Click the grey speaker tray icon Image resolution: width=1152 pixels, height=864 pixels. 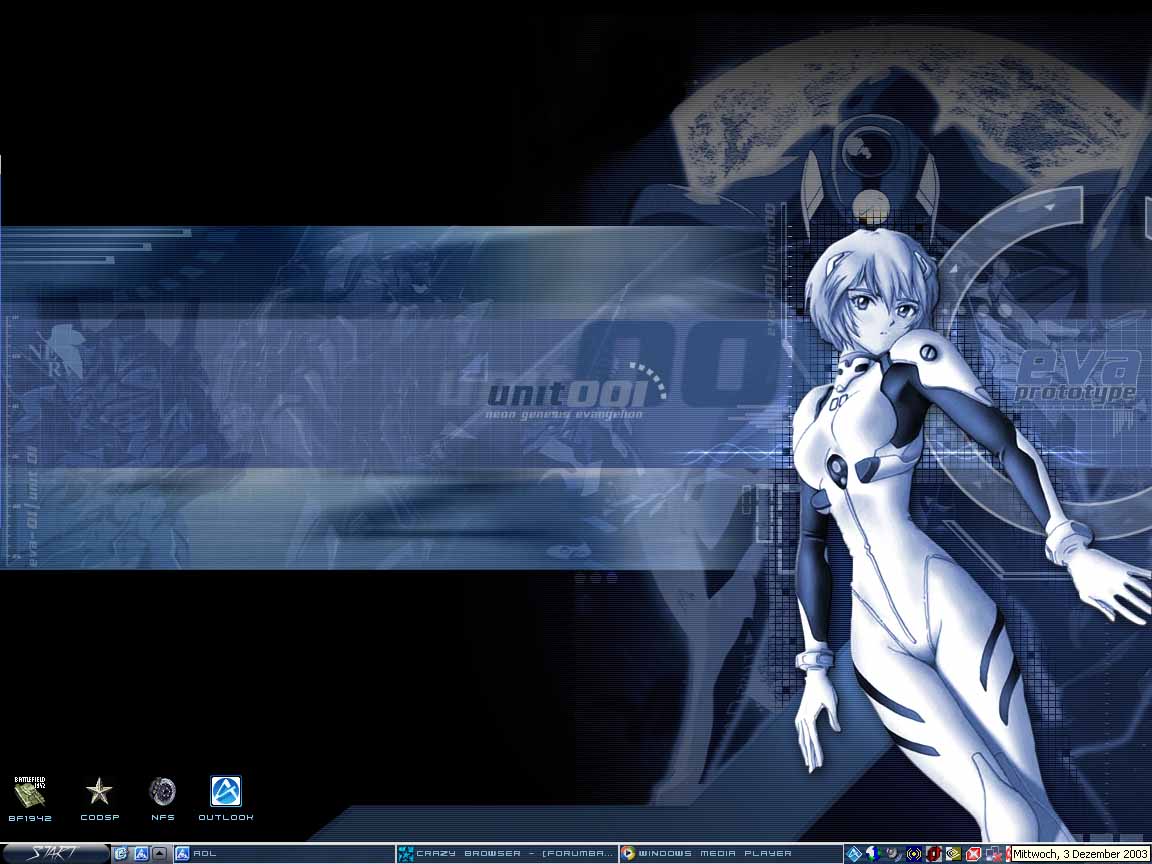tap(893, 854)
